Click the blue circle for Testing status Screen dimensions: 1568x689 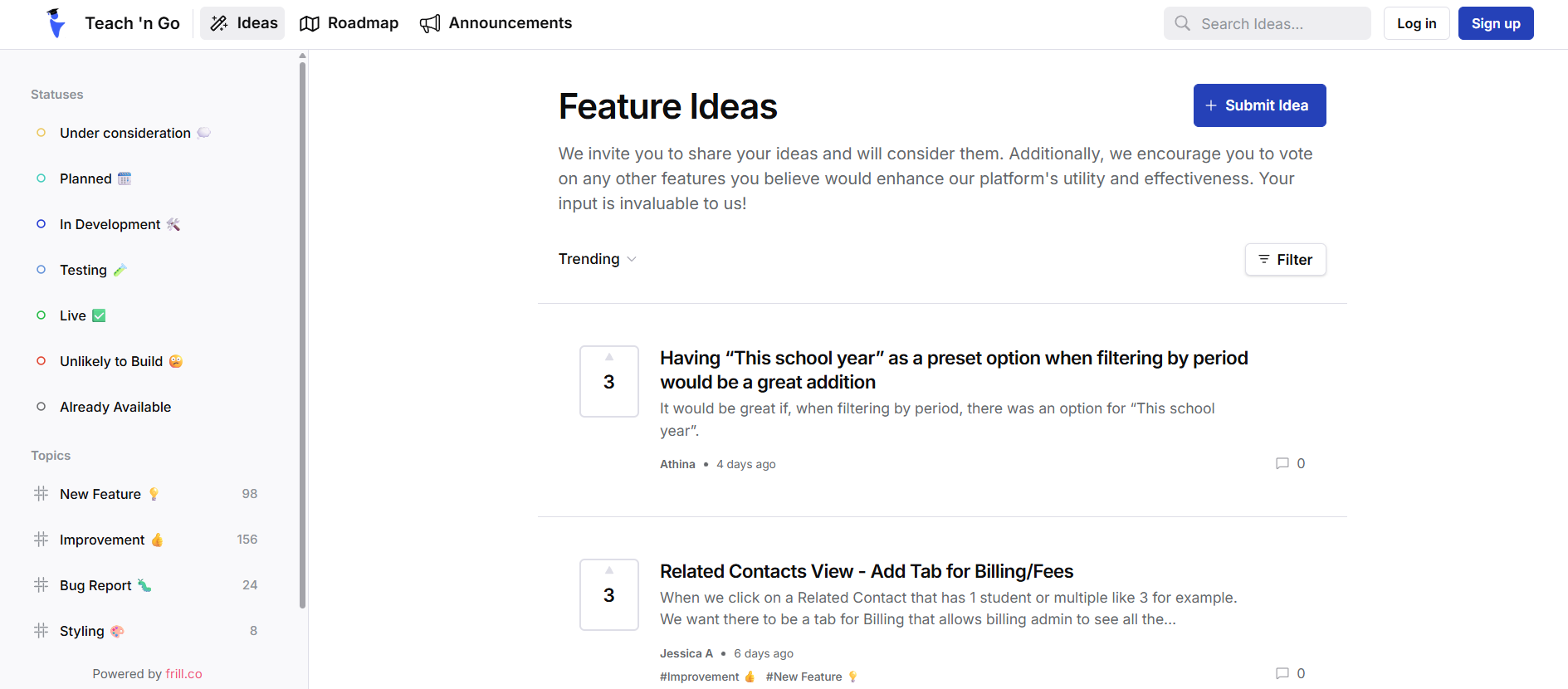41,270
